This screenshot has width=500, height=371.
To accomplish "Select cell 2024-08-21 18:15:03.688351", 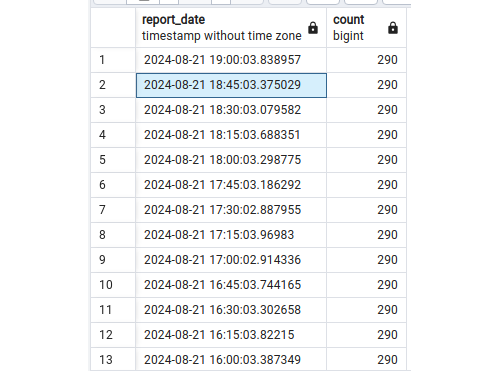I will point(231,135).
